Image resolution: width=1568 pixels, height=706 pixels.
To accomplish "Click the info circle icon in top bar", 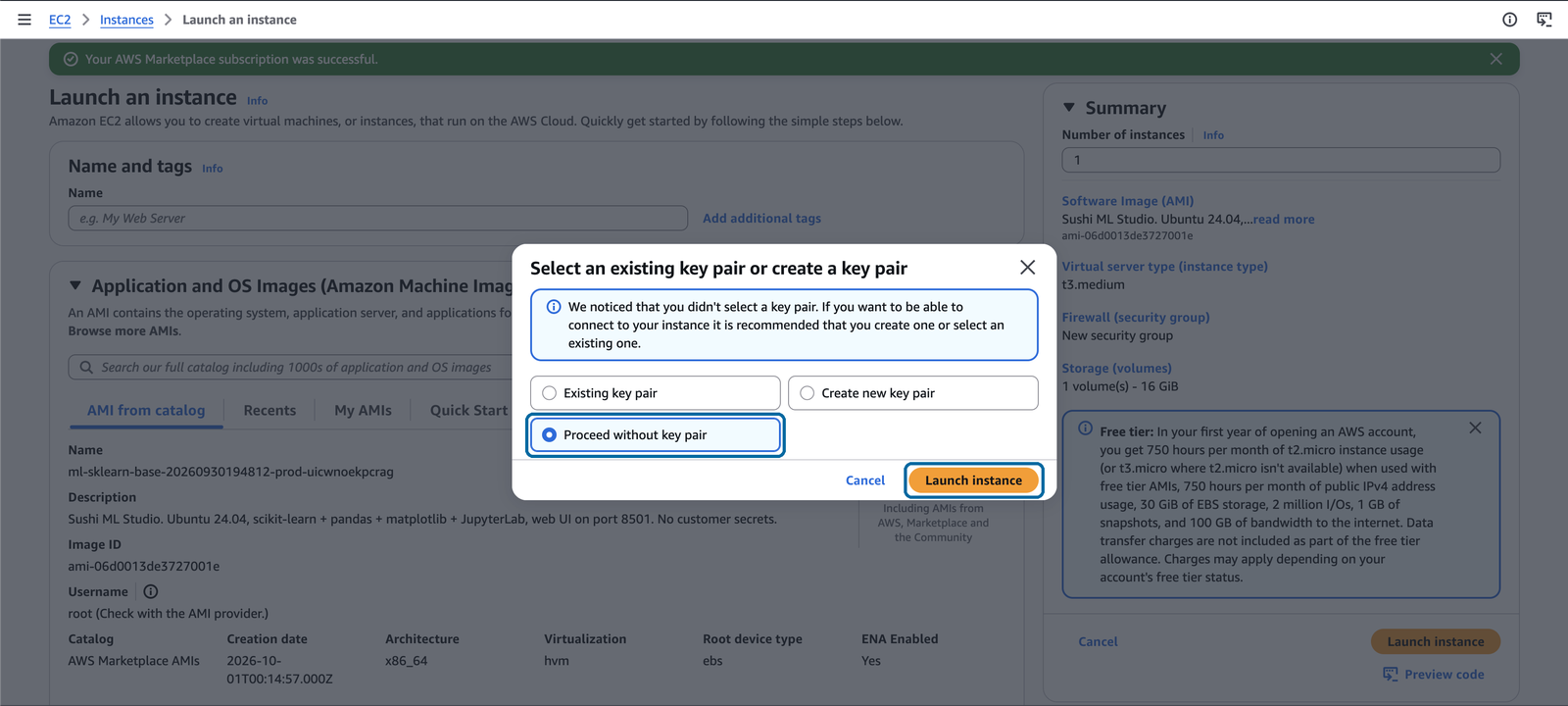I will (x=1510, y=20).
